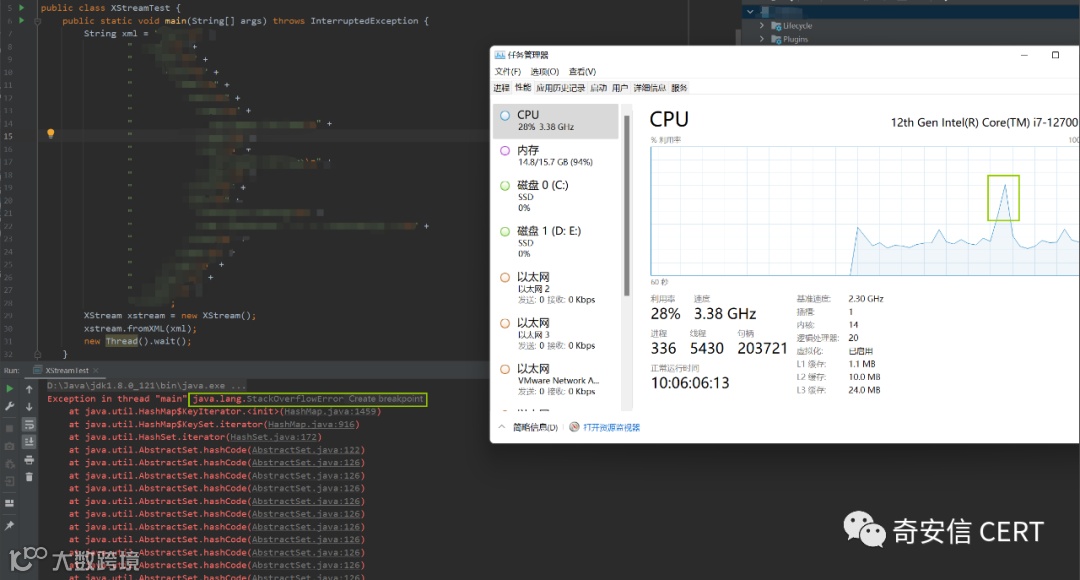
Task: Click uptime value 10:06:06:13
Action: click(690, 383)
